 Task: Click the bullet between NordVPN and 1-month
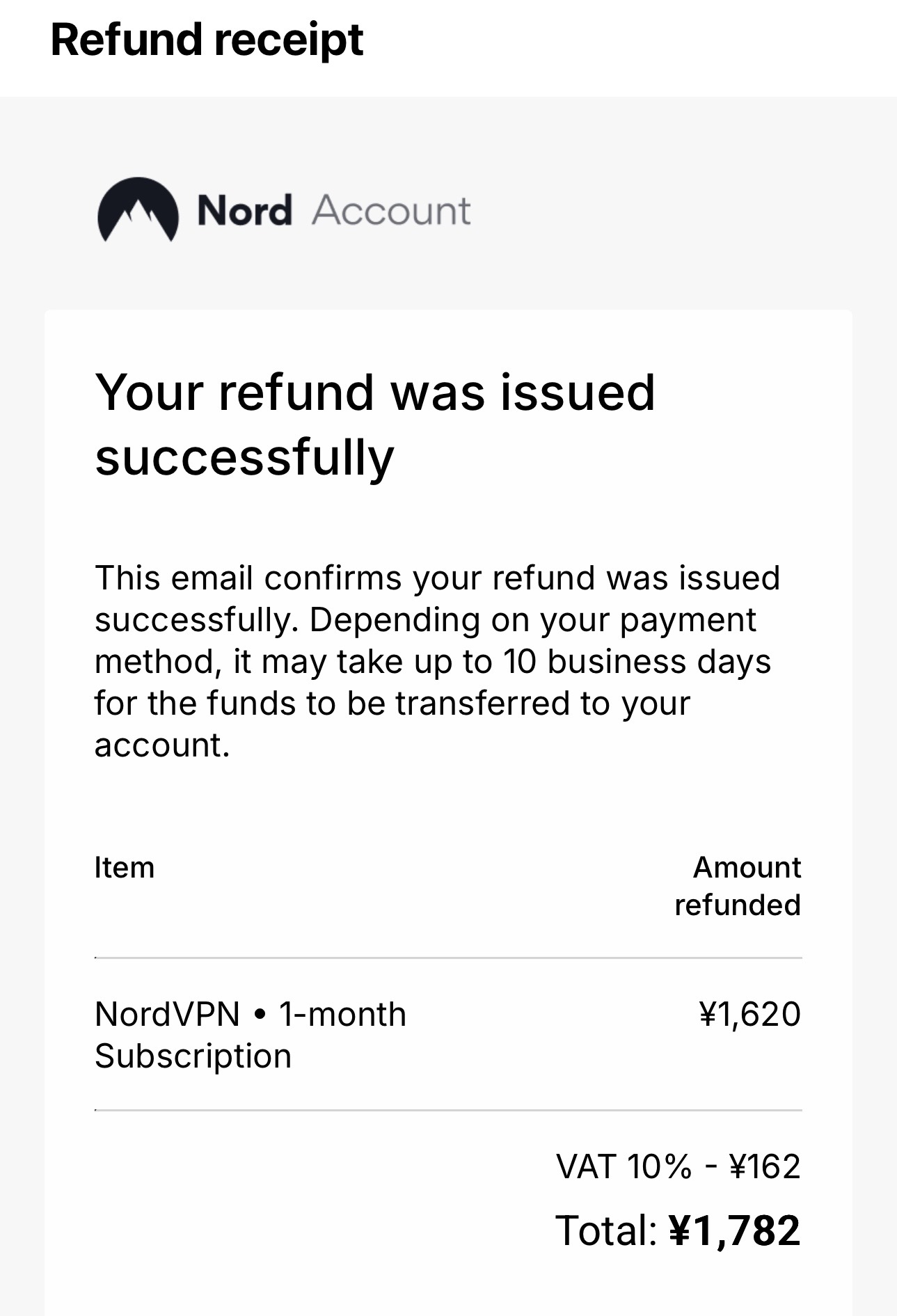coord(260,1015)
